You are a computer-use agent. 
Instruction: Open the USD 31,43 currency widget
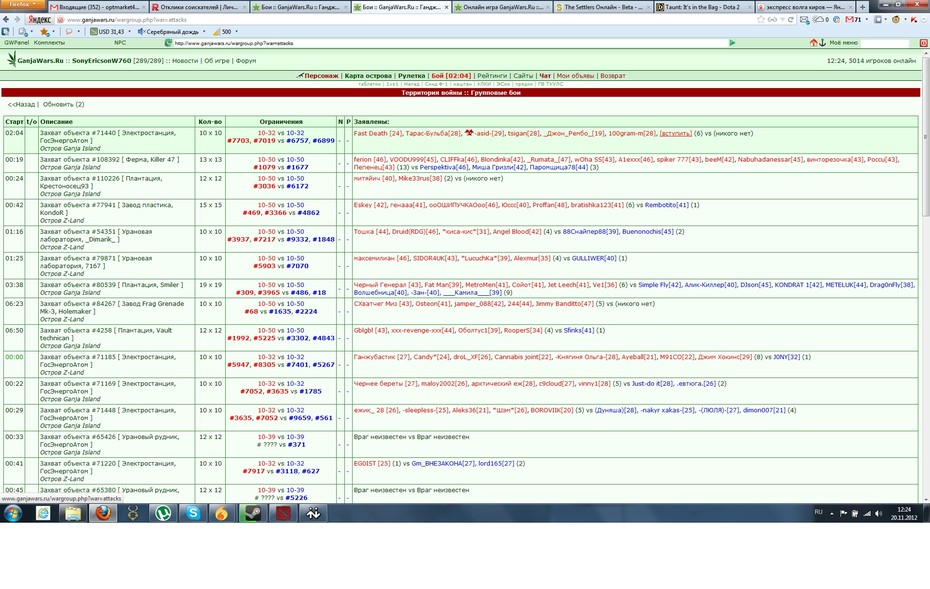click(107, 31)
